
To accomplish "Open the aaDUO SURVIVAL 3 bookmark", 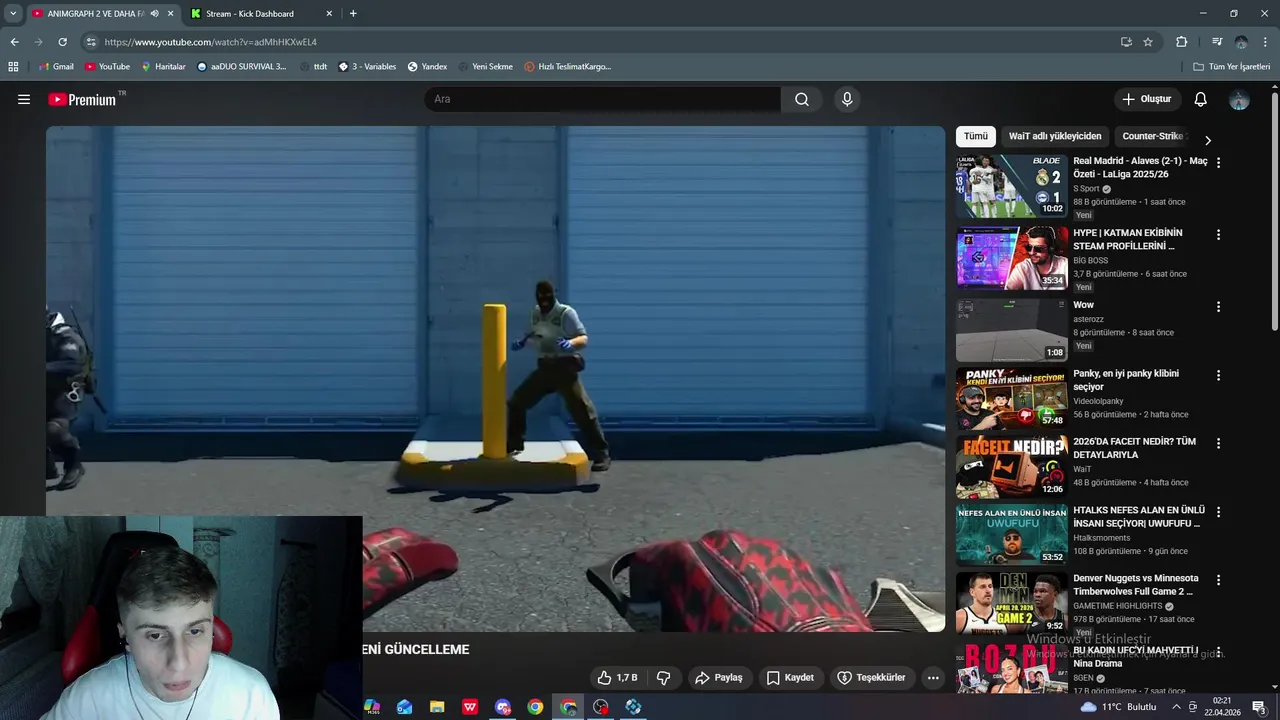I will (x=241, y=67).
